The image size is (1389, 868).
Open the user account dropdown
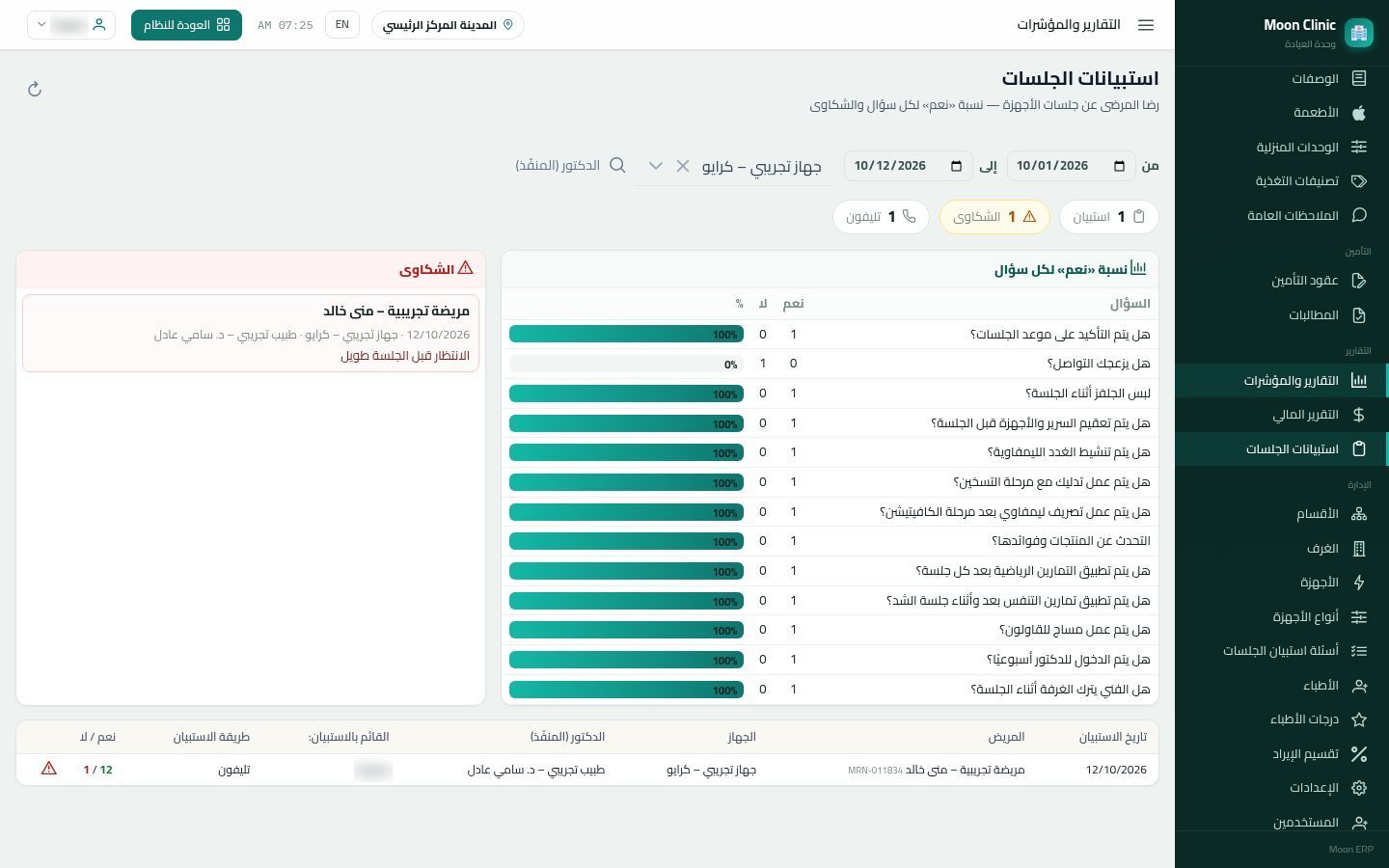[x=71, y=25]
